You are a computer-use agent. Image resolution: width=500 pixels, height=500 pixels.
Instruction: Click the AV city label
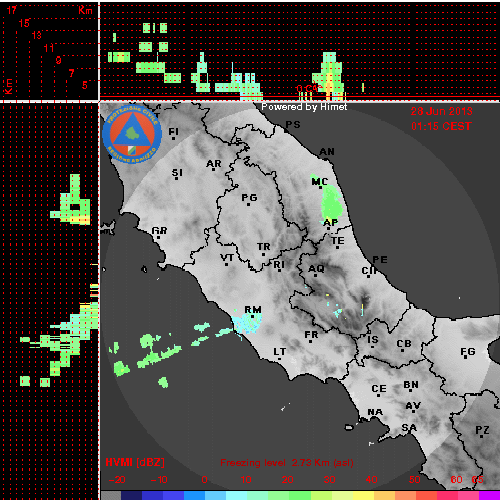[413, 406]
